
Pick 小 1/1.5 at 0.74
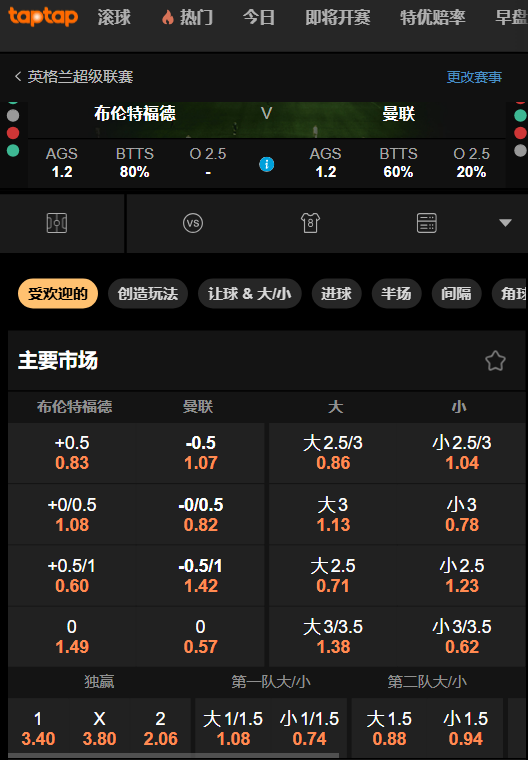[x=309, y=728]
